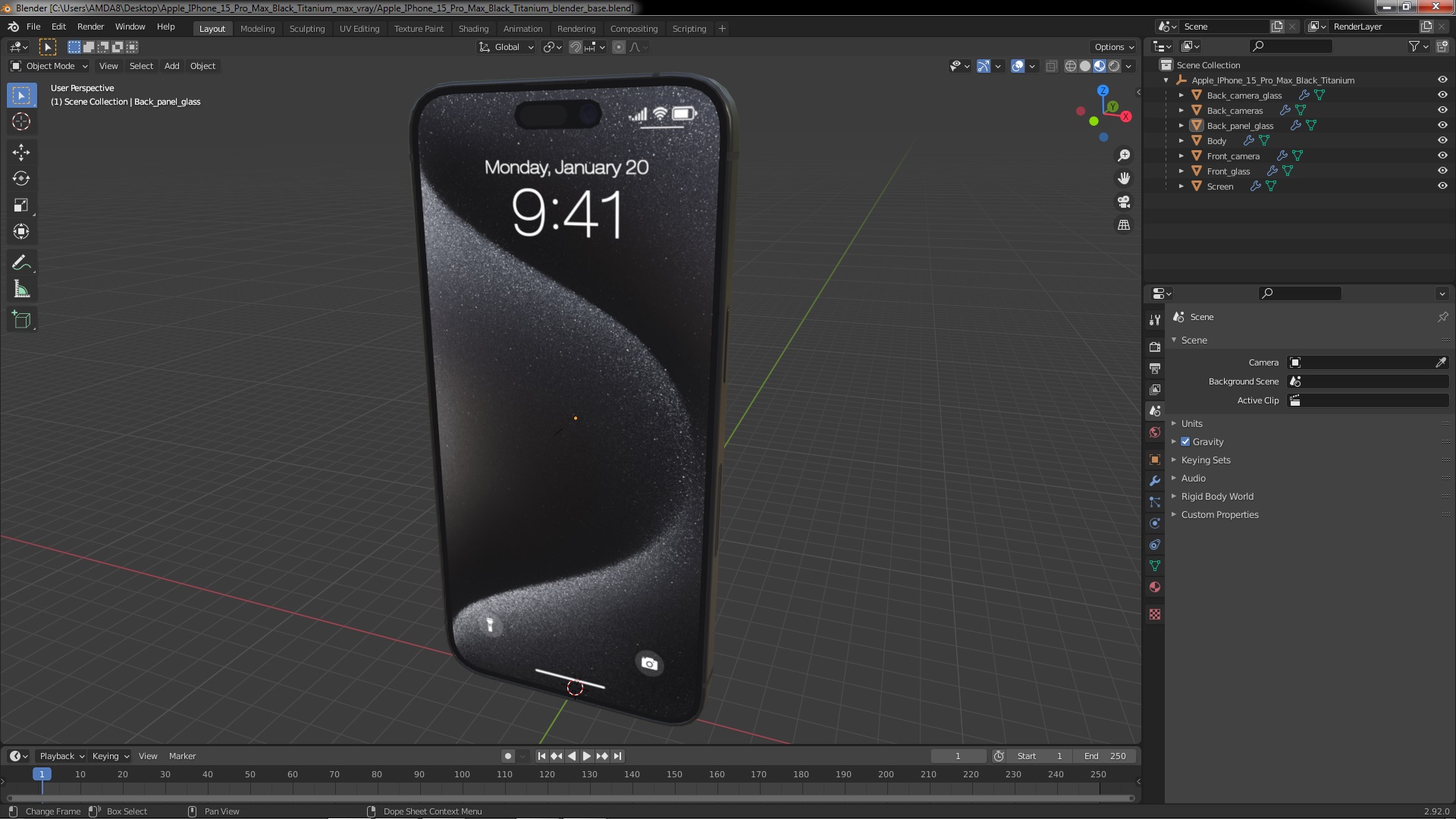Choose the Rotate tool
The height and width of the screenshot is (819, 1456).
[x=21, y=179]
